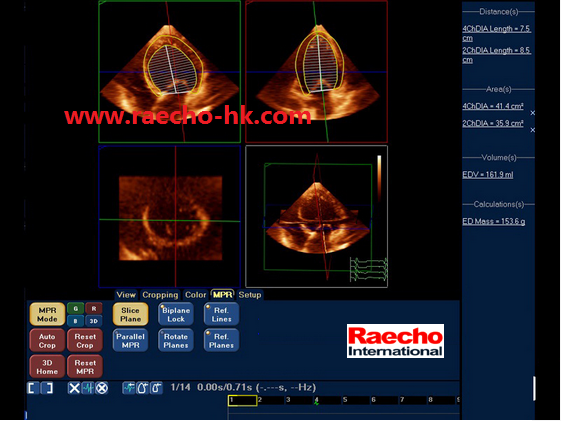Click the right bracket trim icon

pyautogui.click(x=47, y=388)
